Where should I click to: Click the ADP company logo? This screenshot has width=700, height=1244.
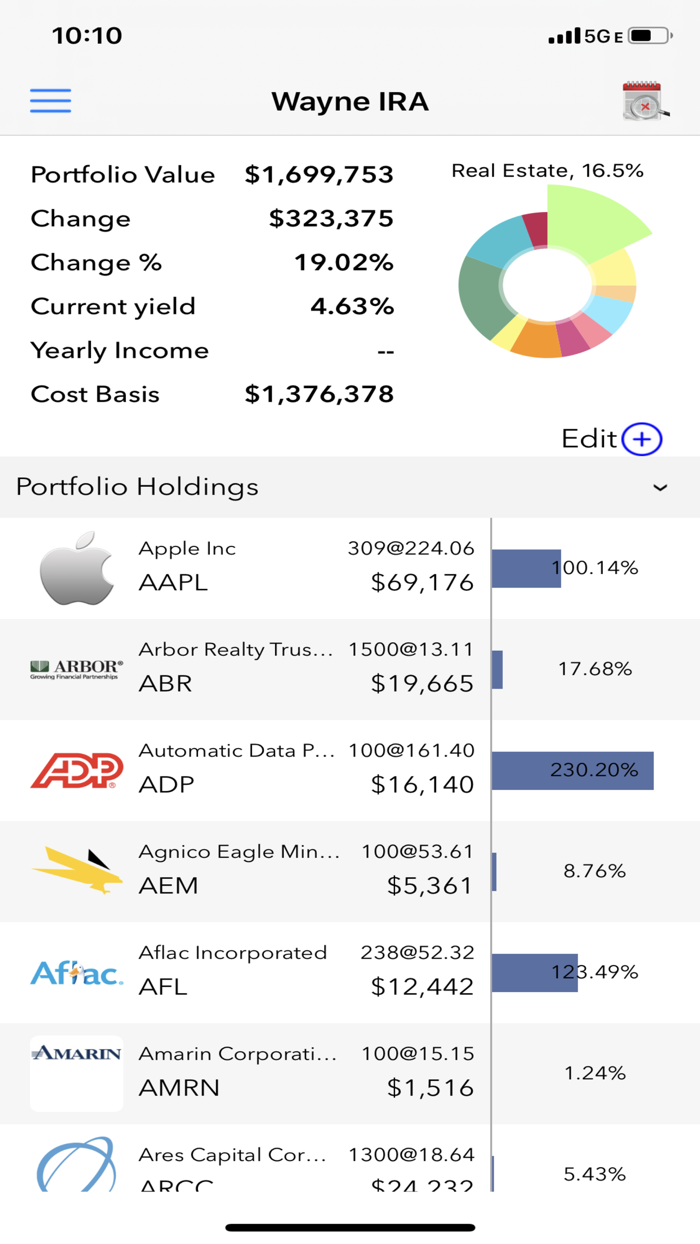(x=76, y=769)
